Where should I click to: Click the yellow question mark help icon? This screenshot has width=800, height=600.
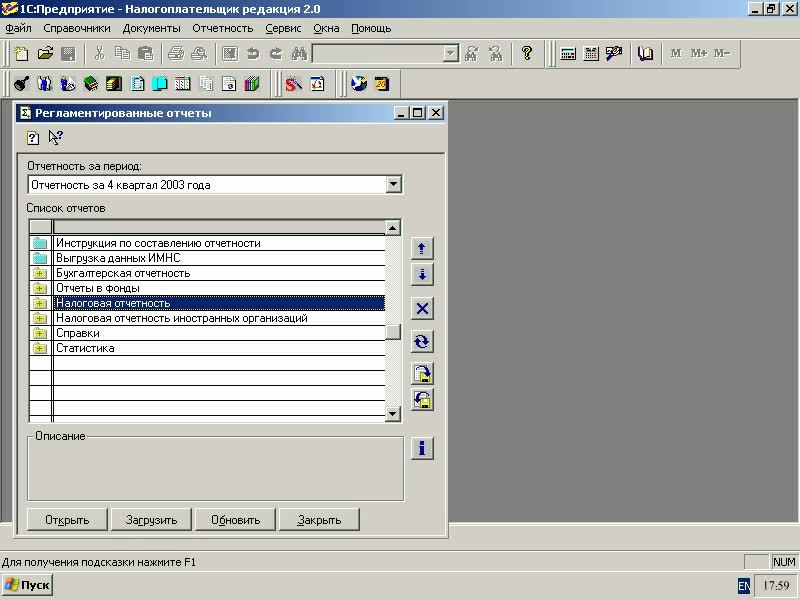[x=527, y=54]
